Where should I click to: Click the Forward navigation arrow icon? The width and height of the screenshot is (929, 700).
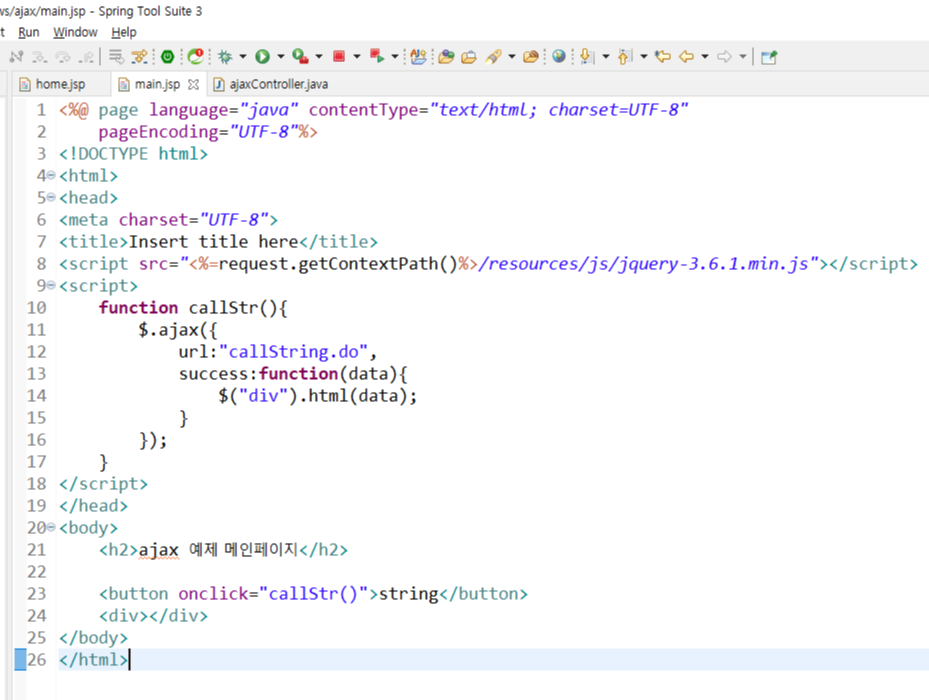pos(724,57)
